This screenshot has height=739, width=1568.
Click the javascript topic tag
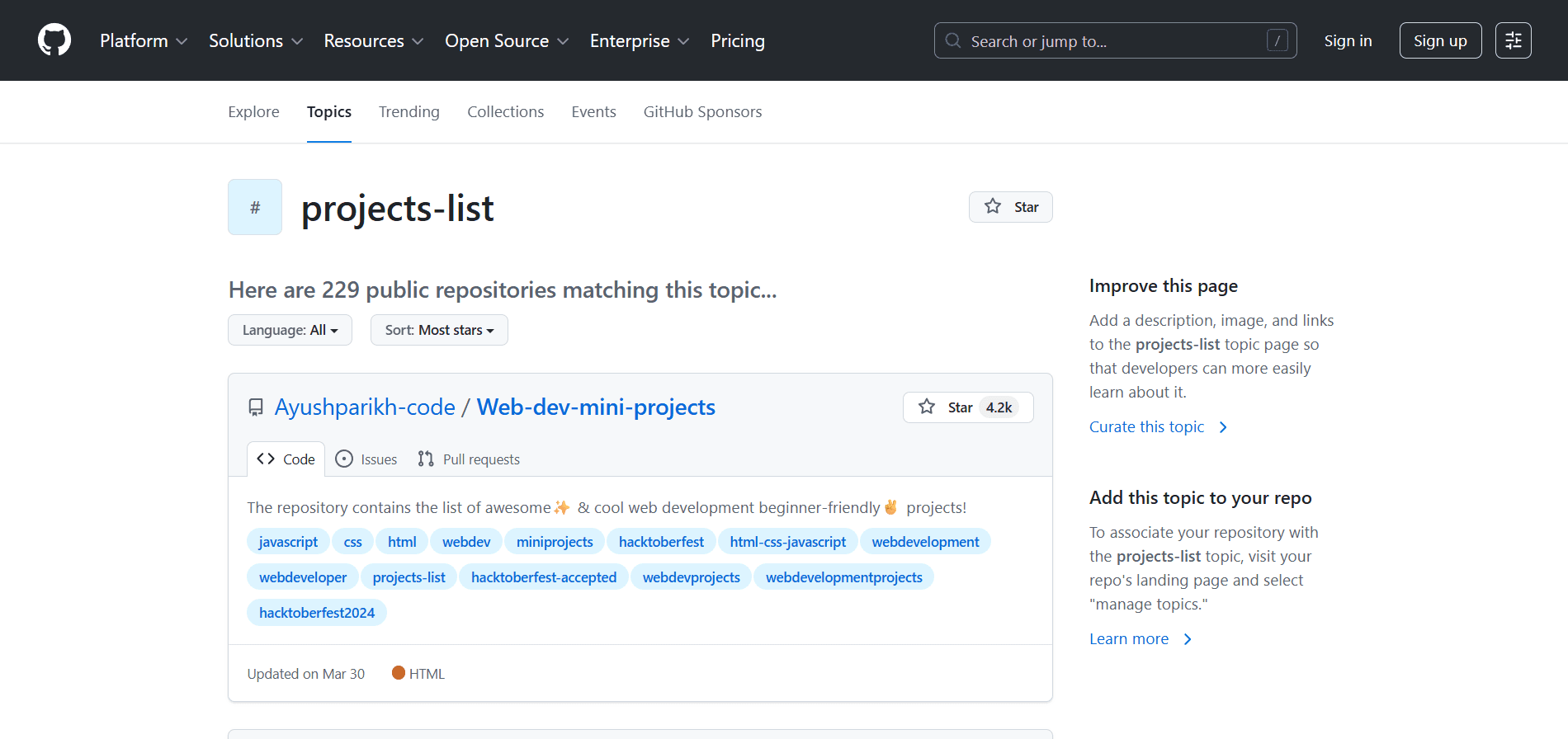point(288,542)
